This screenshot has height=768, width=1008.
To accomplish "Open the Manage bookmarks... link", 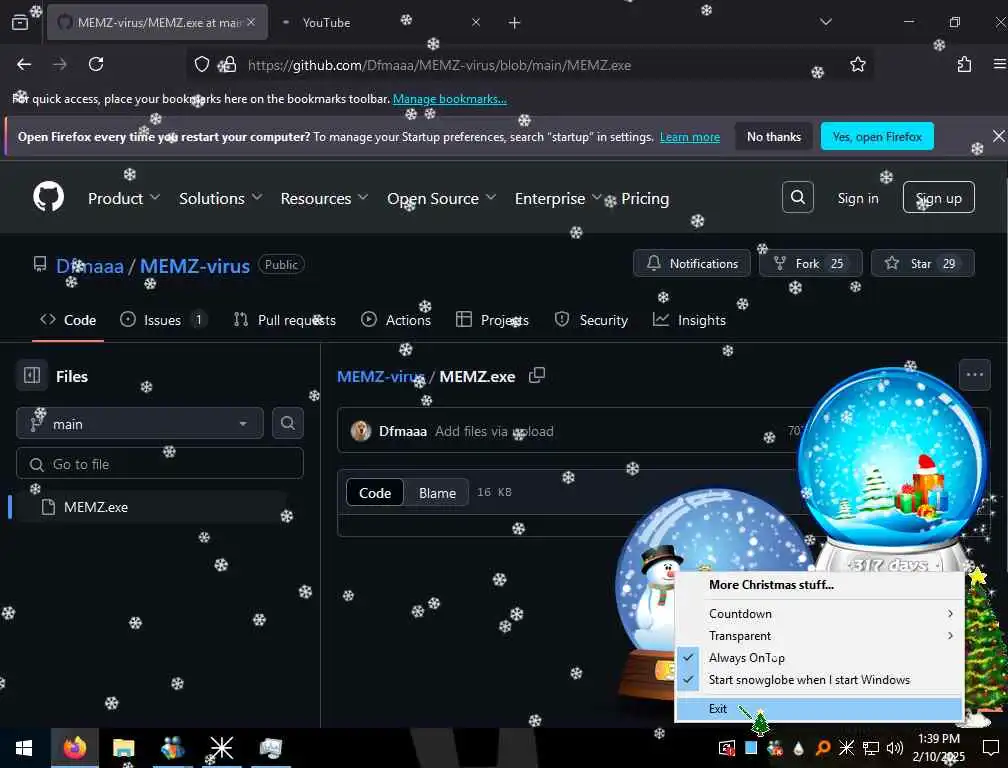I will pyautogui.click(x=449, y=99).
